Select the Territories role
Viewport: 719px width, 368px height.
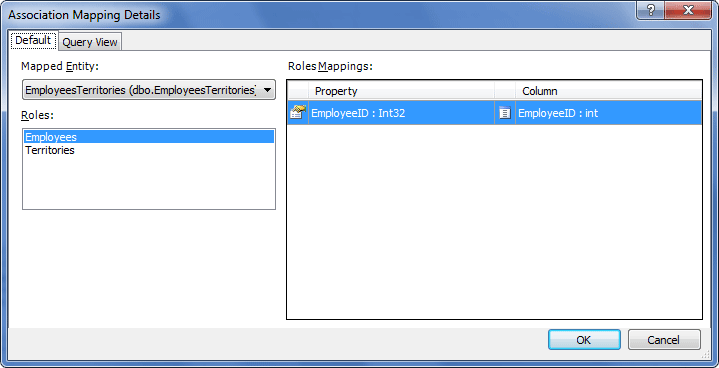149,150
